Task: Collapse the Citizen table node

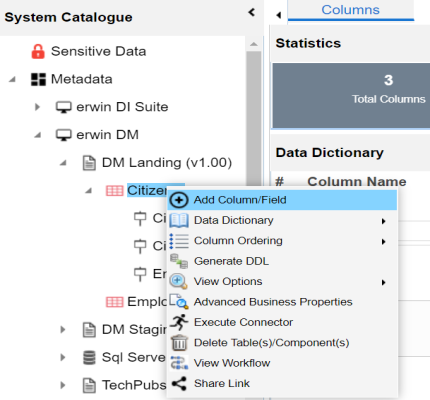Action: pyautogui.click(x=88, y=191)
